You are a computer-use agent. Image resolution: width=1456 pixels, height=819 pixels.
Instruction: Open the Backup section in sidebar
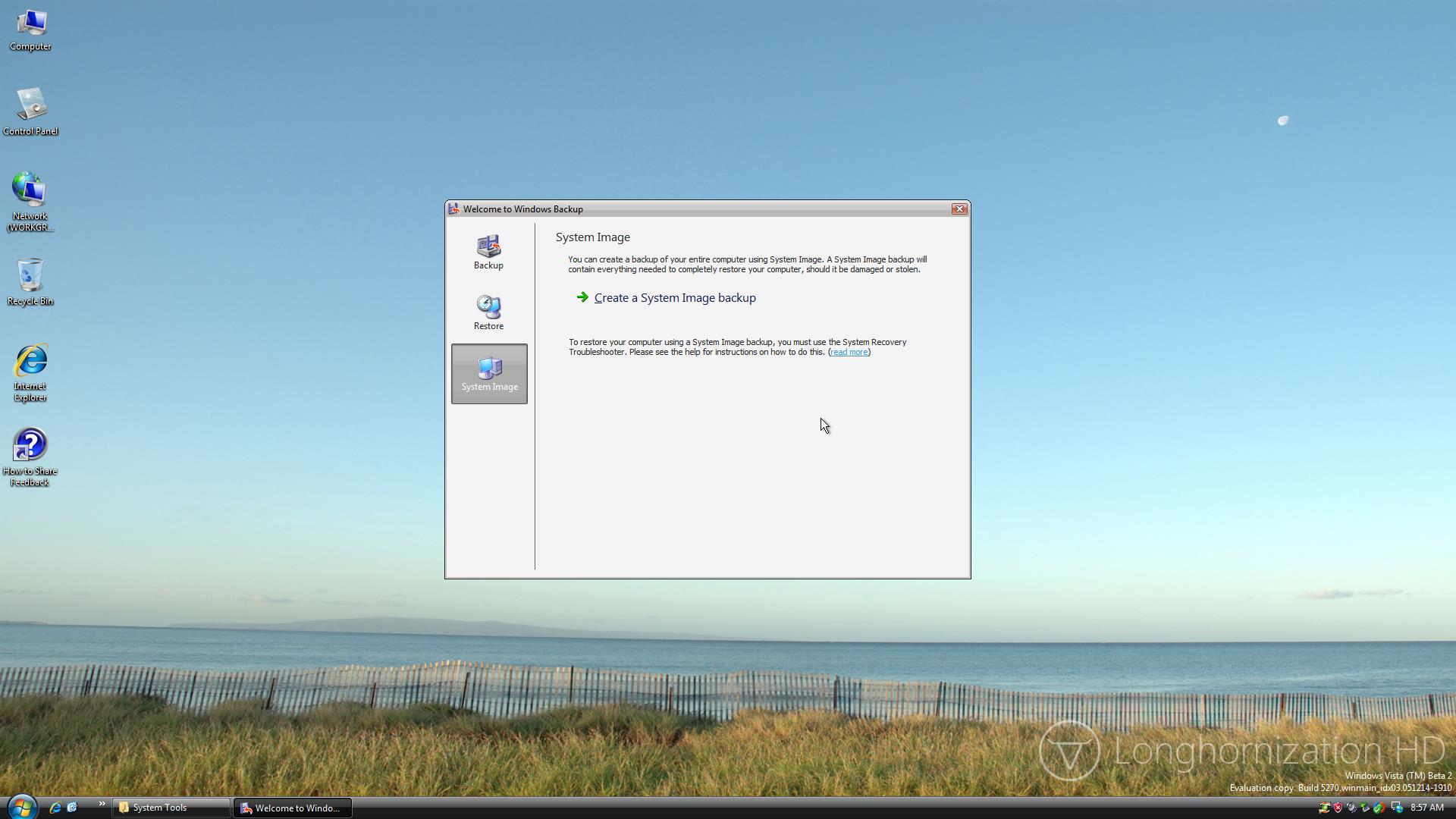click(x=488, y=252)
